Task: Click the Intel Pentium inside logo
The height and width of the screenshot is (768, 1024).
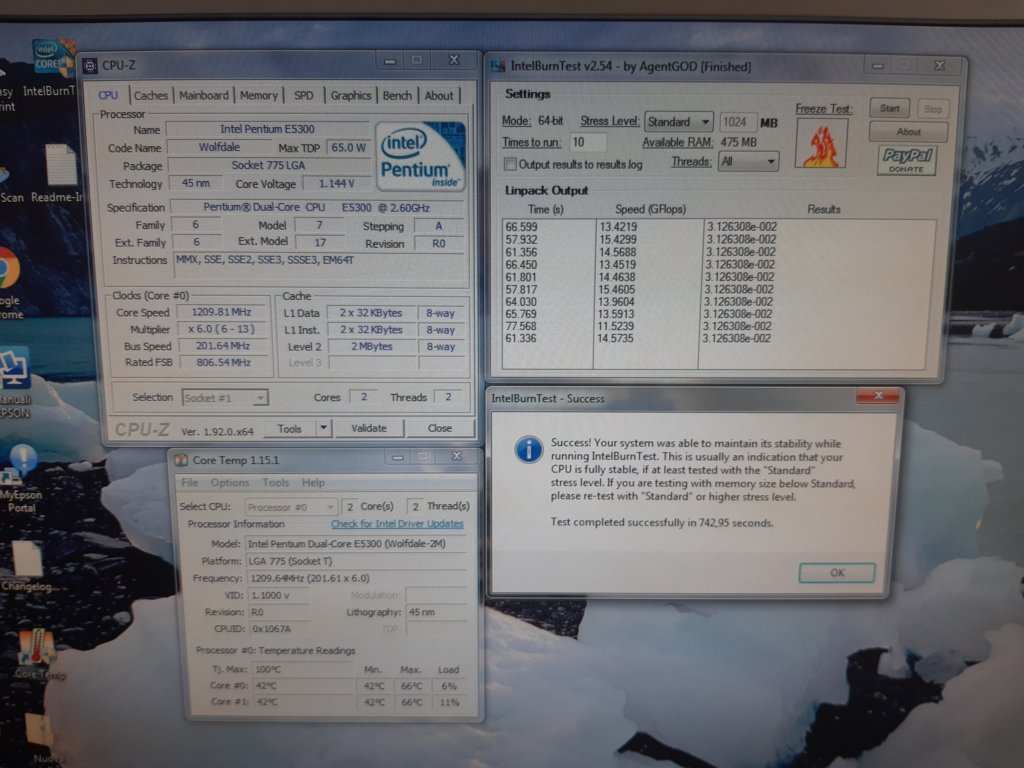Action: click(421, 157)
